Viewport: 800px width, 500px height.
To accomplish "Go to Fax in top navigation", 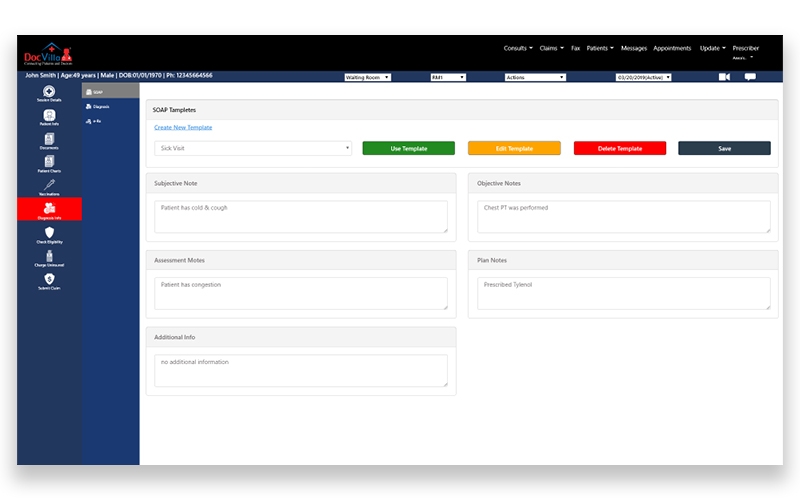I will point(576,48).
